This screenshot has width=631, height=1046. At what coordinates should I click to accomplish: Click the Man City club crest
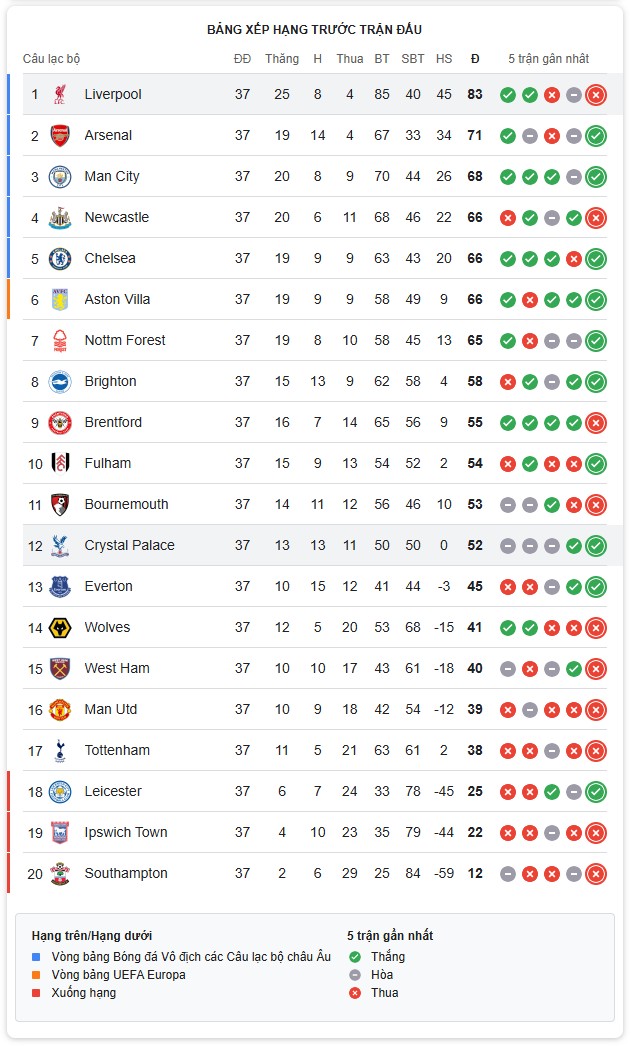(60, 177)
